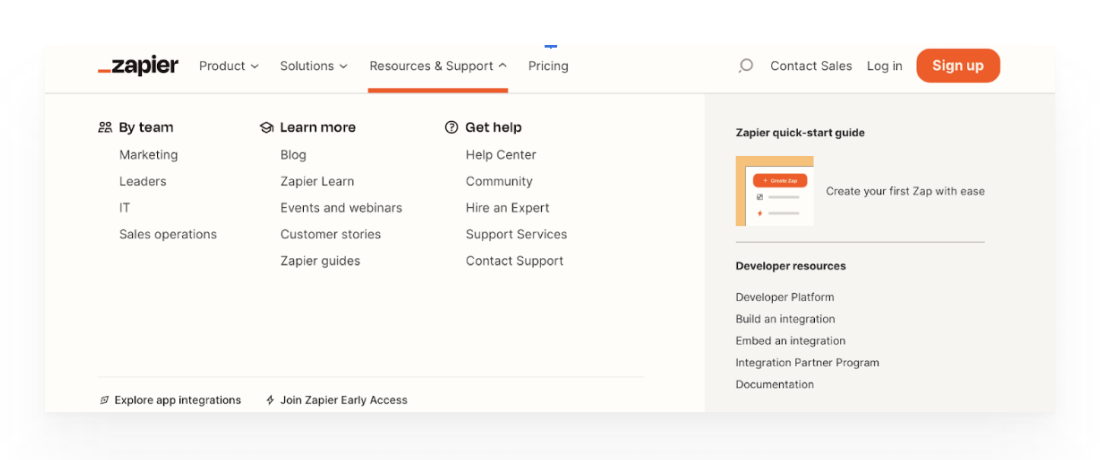Viewport: 1100px width, 460px height.
Task: Click Contact Sales
Action: click(x=811, y=66)
